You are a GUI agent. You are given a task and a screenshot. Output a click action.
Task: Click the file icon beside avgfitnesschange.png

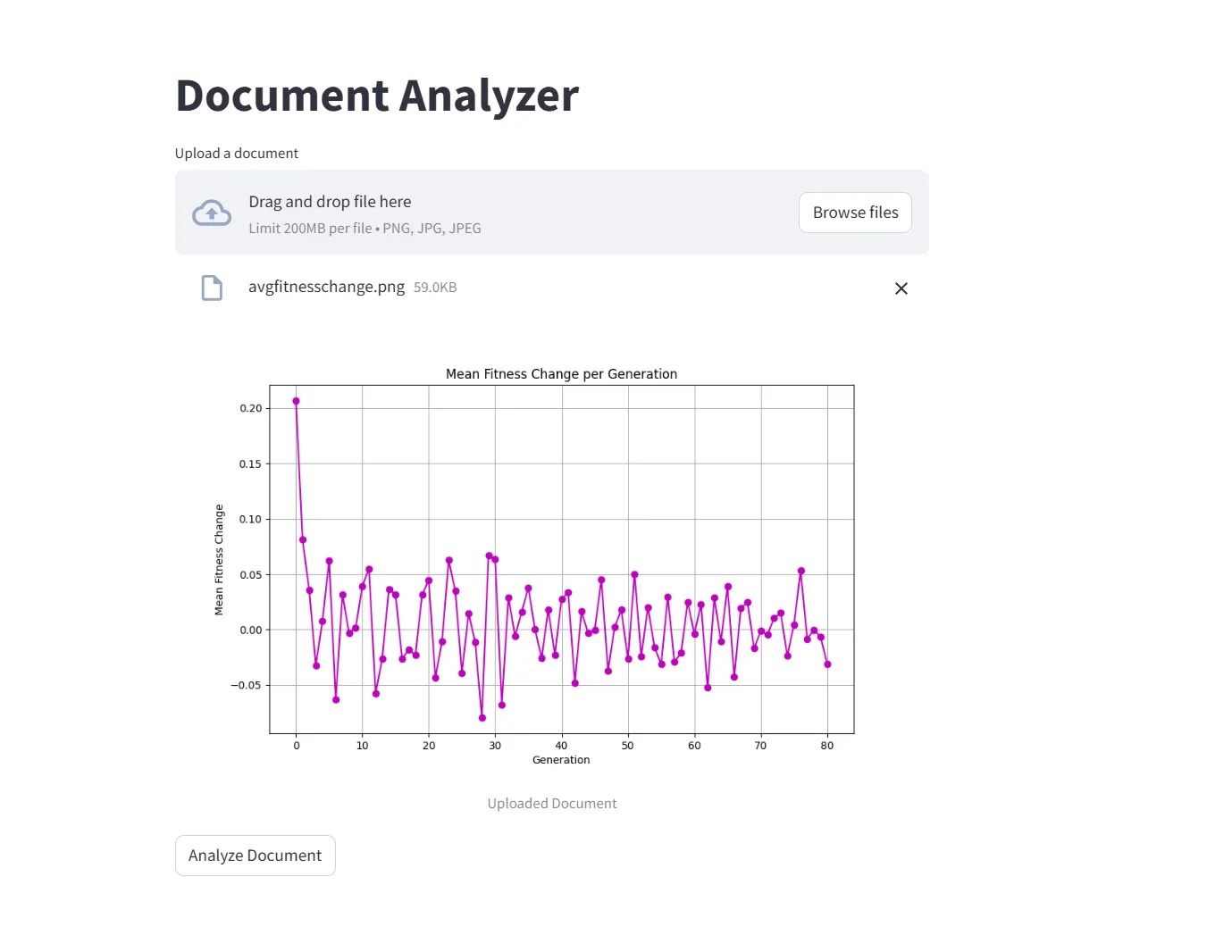tap(212, 288)
